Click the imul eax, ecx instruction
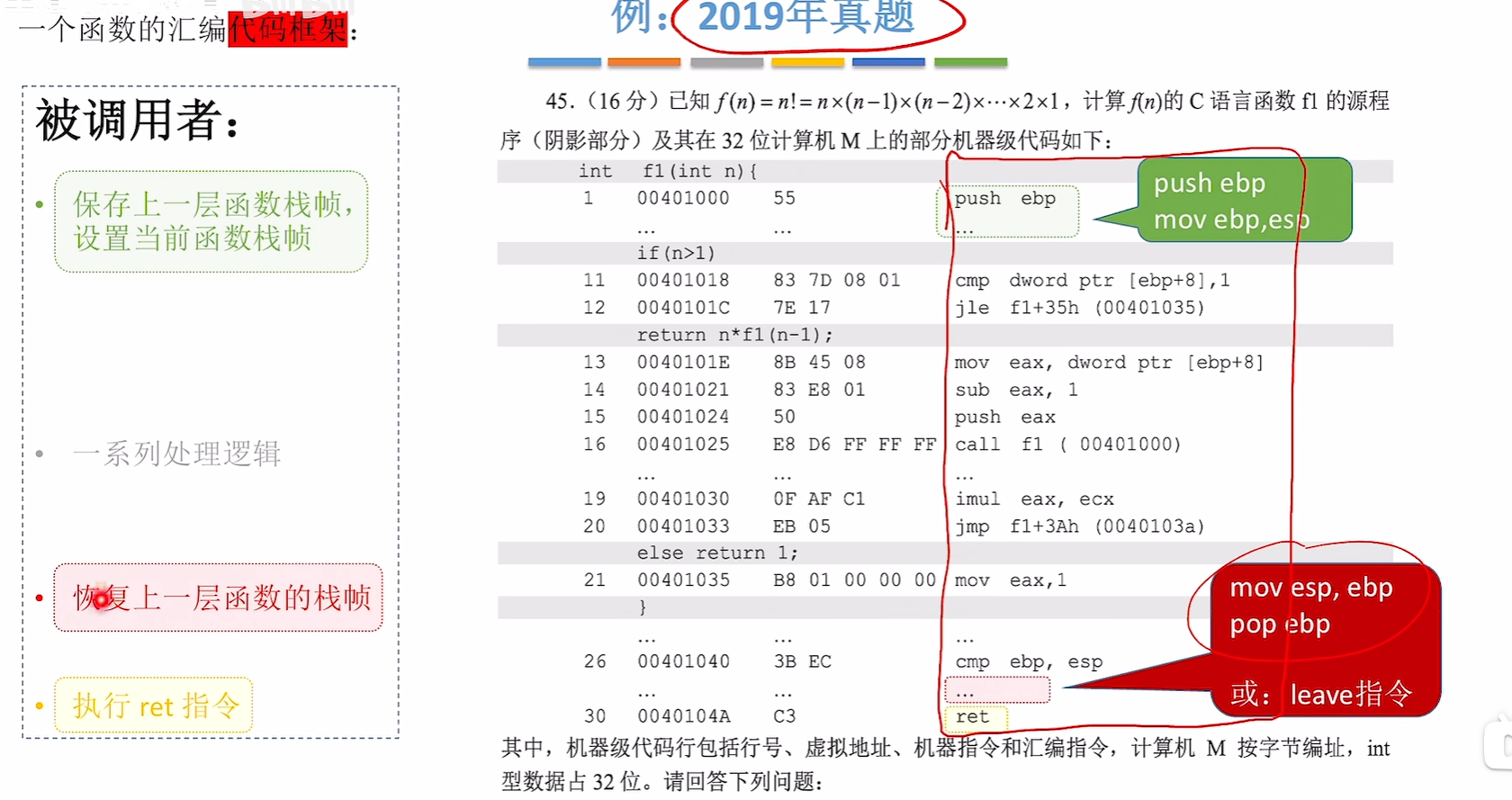The image size is (1512, 800). pos(1034,499)
